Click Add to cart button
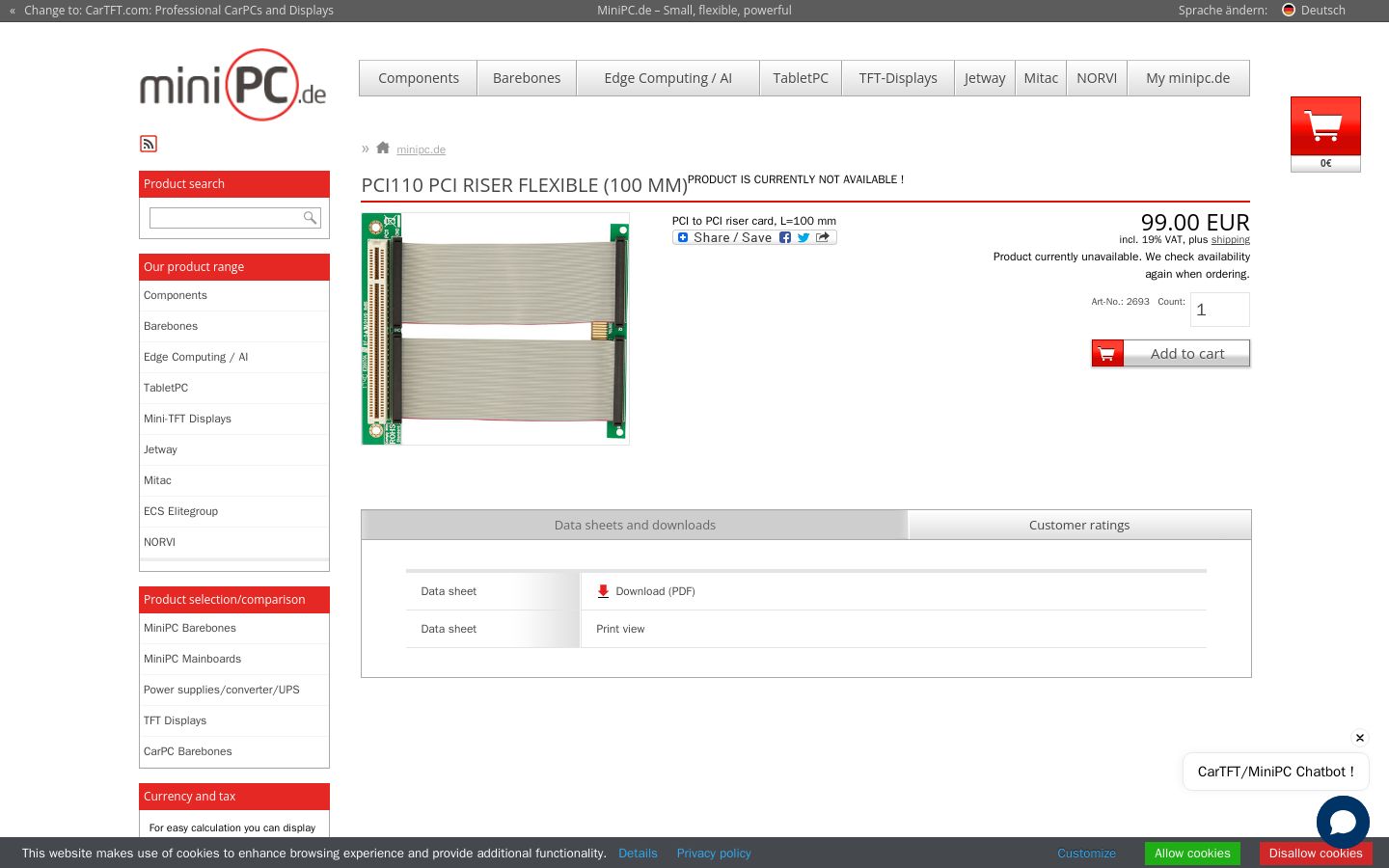 pyautogui.click(x=1171, y=354)
